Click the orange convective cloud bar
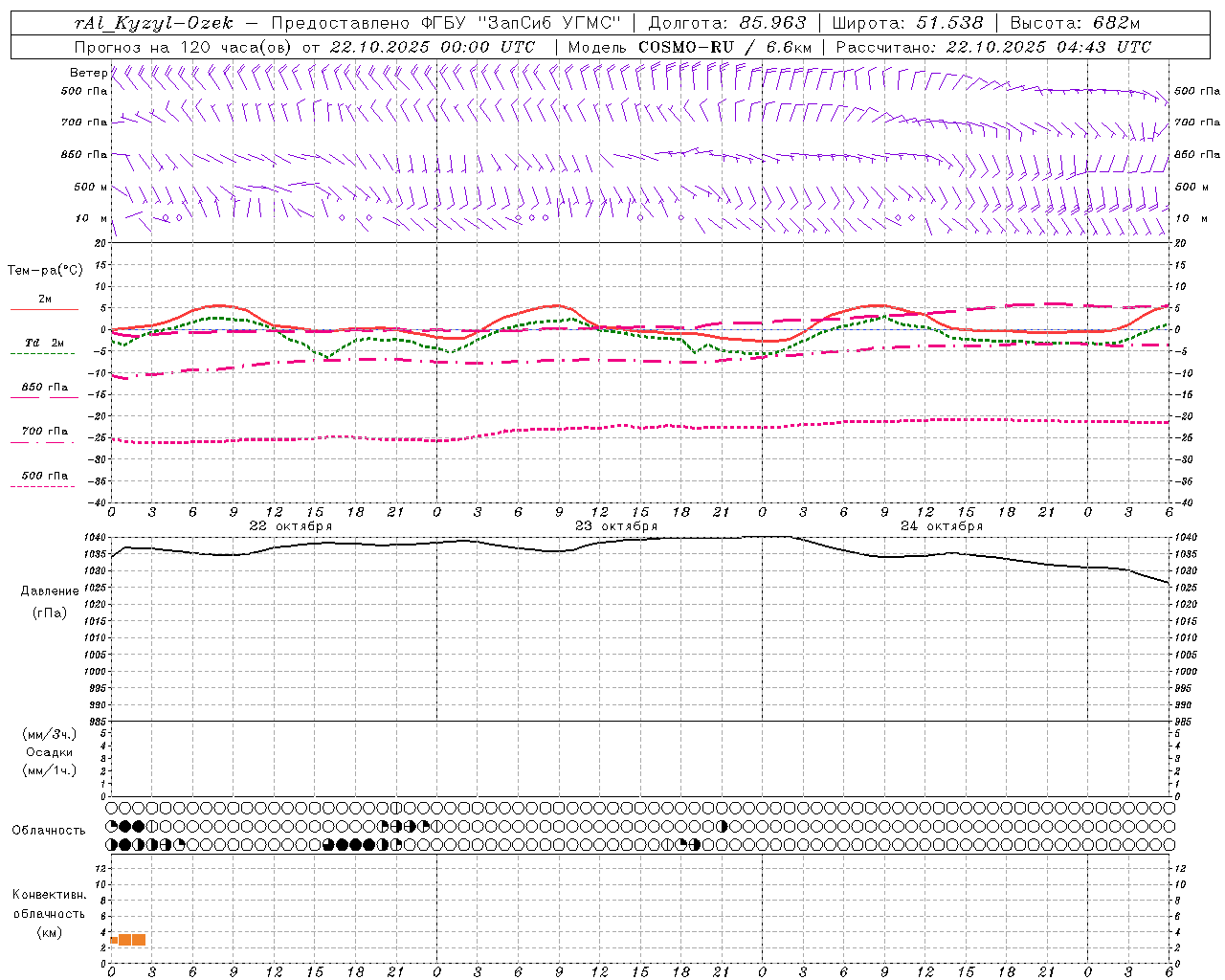This screenshot has width=1225, height=980. (128, 940)
